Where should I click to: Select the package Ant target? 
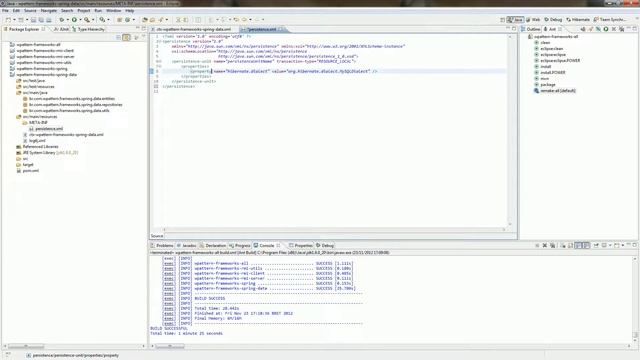[547, 84]
